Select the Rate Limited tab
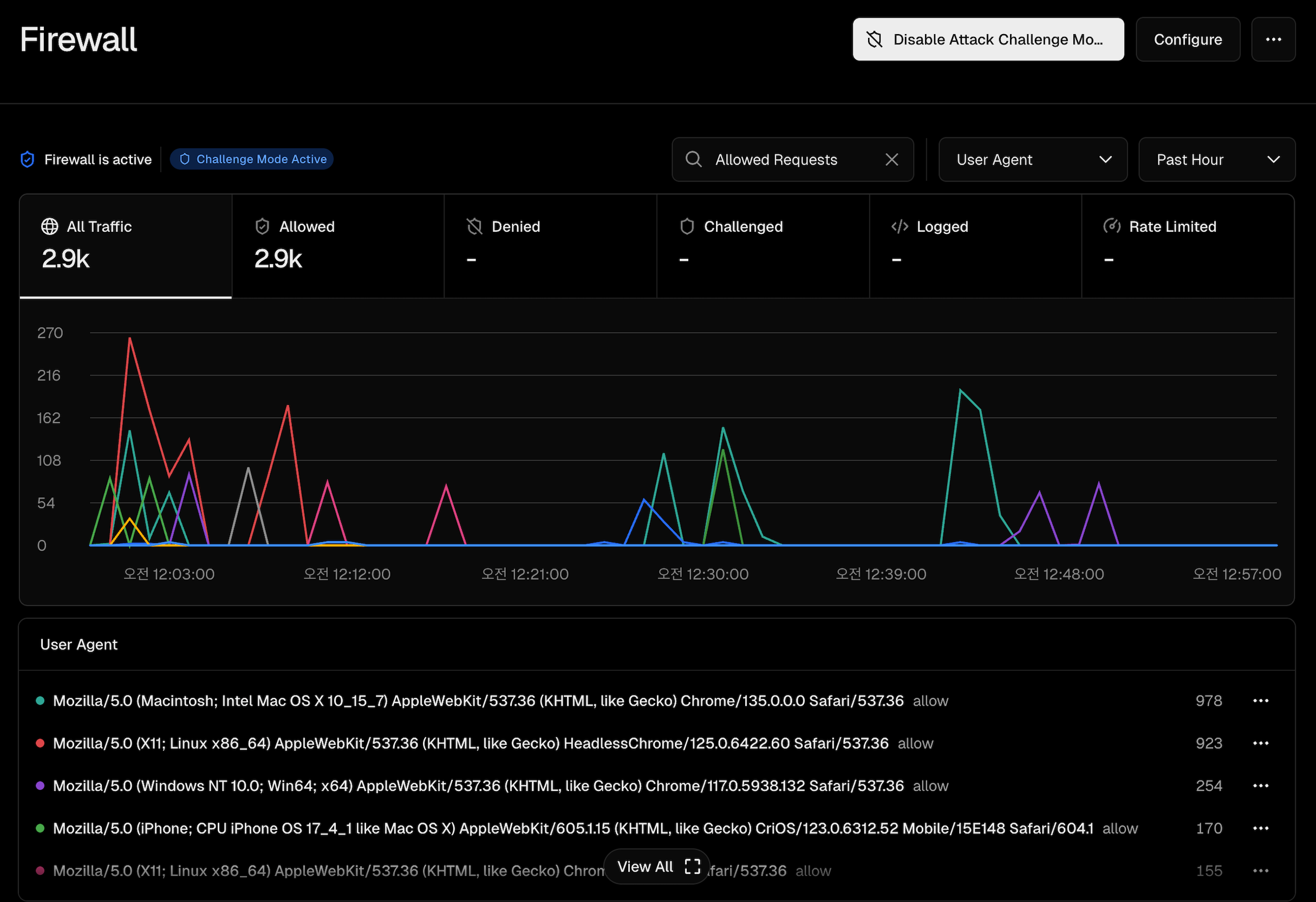This screenshot has height=902, width=1316. click(x=1188, y=246)
